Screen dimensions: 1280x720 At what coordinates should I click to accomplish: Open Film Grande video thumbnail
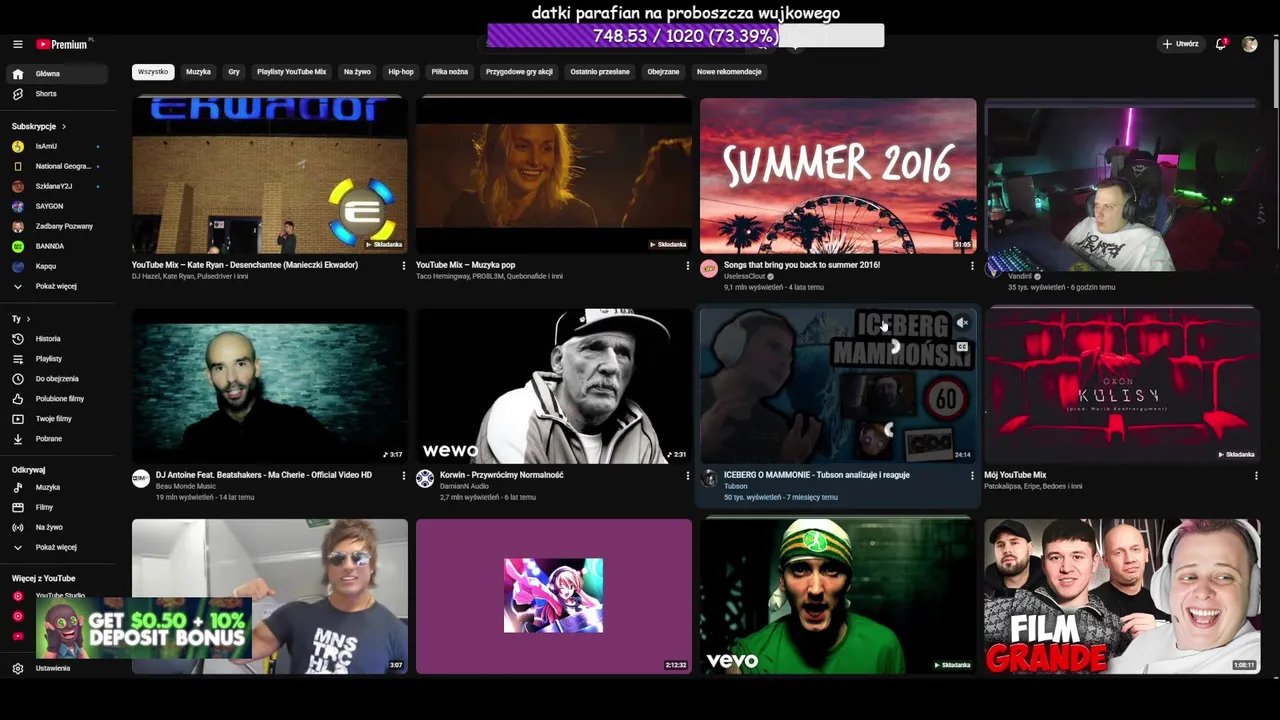(x=1122, y=596)
